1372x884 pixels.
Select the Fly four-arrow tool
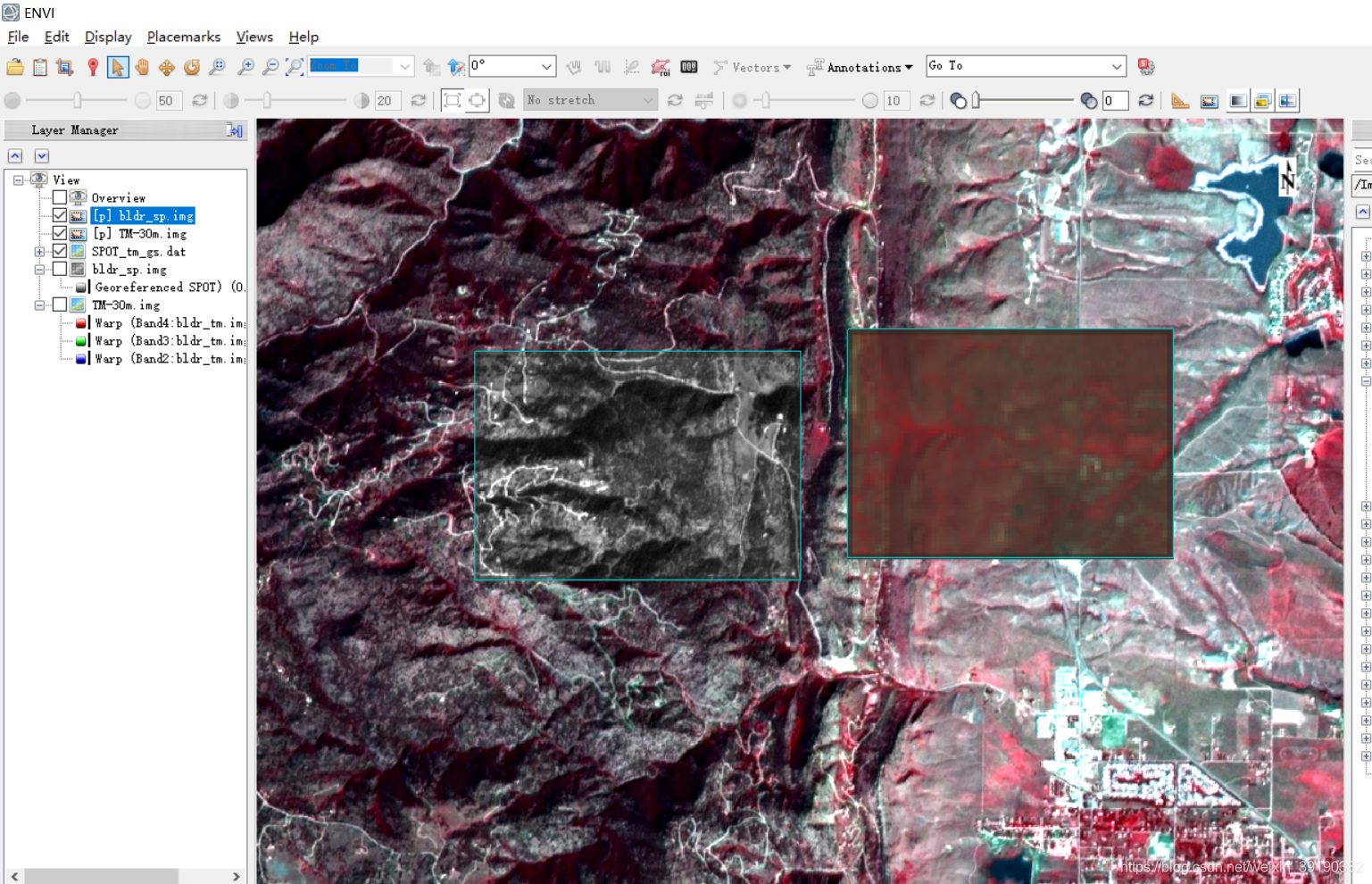(x=167, y=67)
